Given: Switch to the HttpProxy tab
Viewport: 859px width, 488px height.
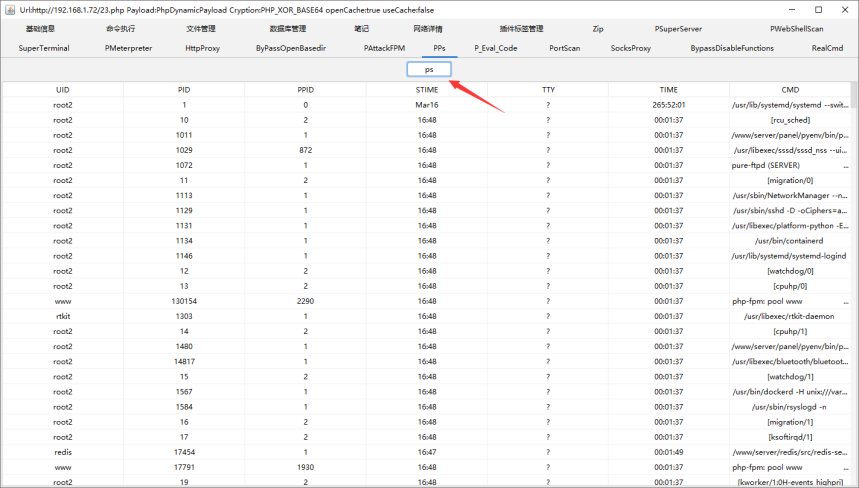Looking at the screenshot, I should pyautogui.click(x=202, y=48).
